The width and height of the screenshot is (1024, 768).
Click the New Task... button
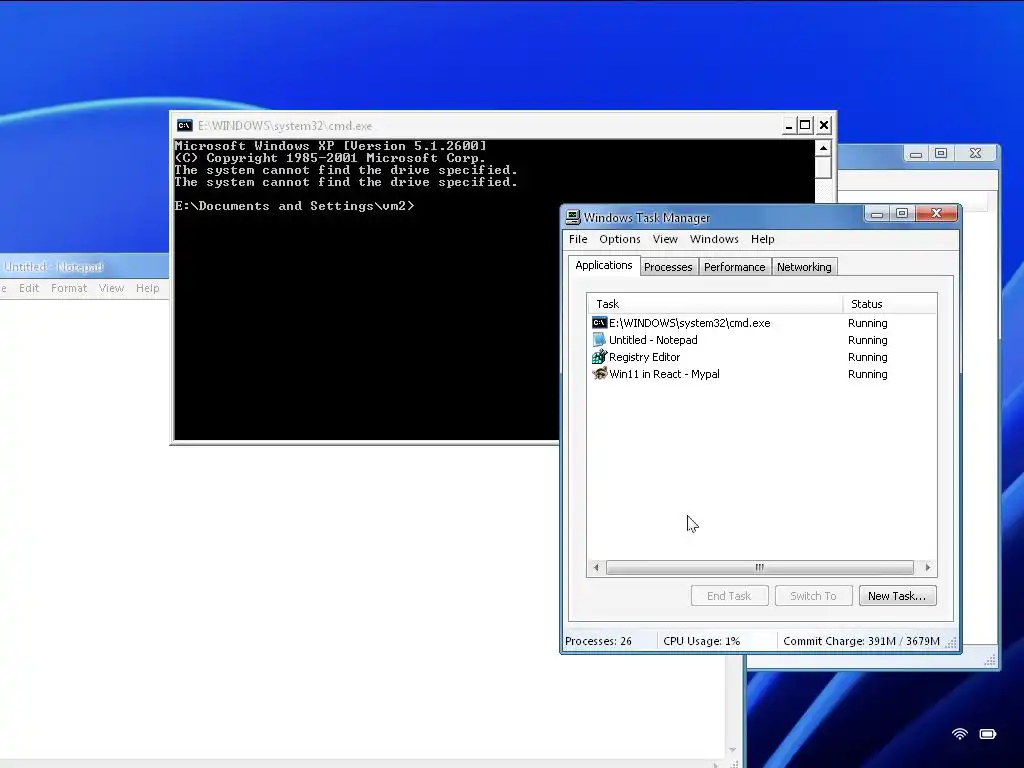click(897, 596)
